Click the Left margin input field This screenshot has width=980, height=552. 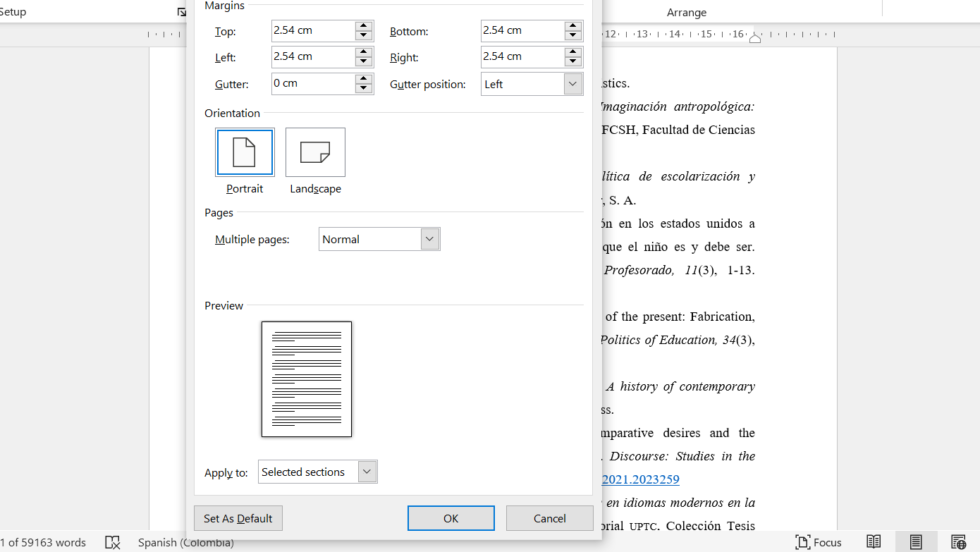pos(313,57)
